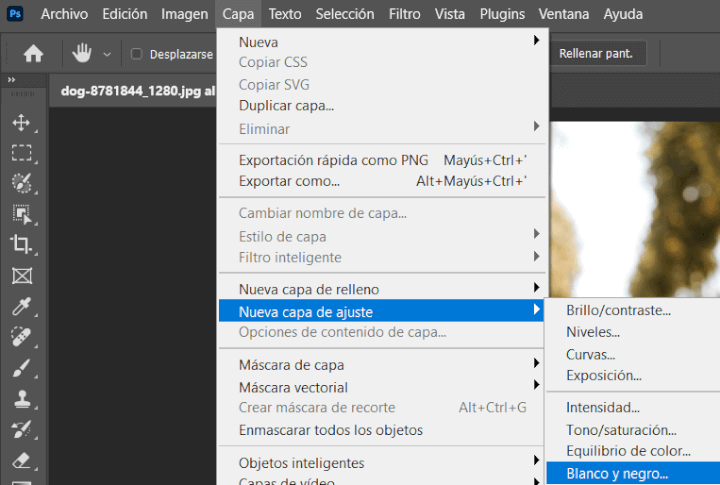Viewport: 720px width, 485px height.
Task: Select the Eyedropper tool
Action: click(x=21, y=307)
